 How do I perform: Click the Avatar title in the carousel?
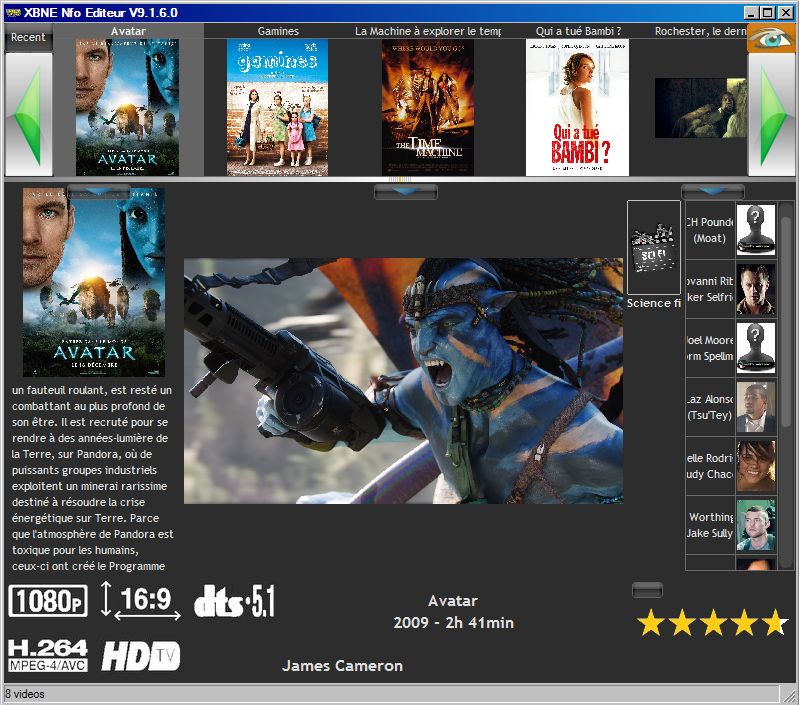tap(128, 31)
